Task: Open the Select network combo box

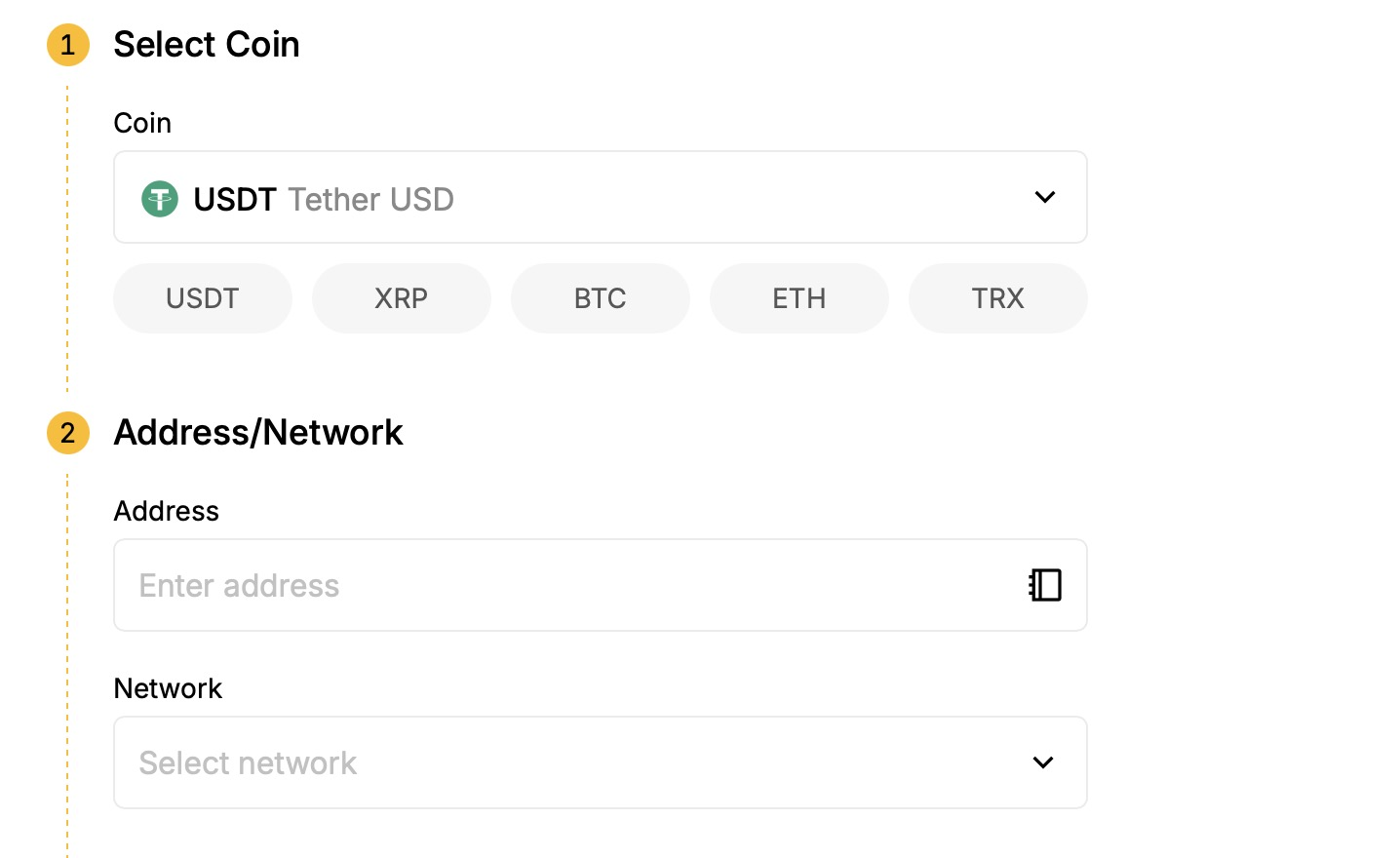Action: click(x=585, y=762)
